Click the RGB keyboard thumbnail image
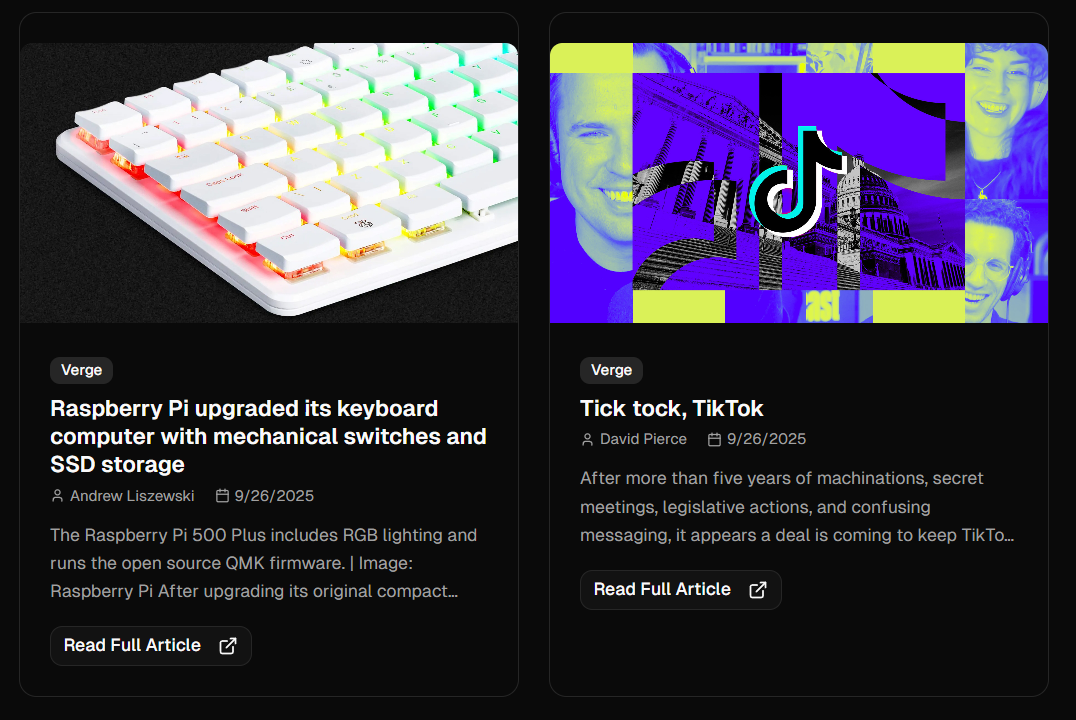Viewport: 1076px width, 720px height. coord(269,183)
